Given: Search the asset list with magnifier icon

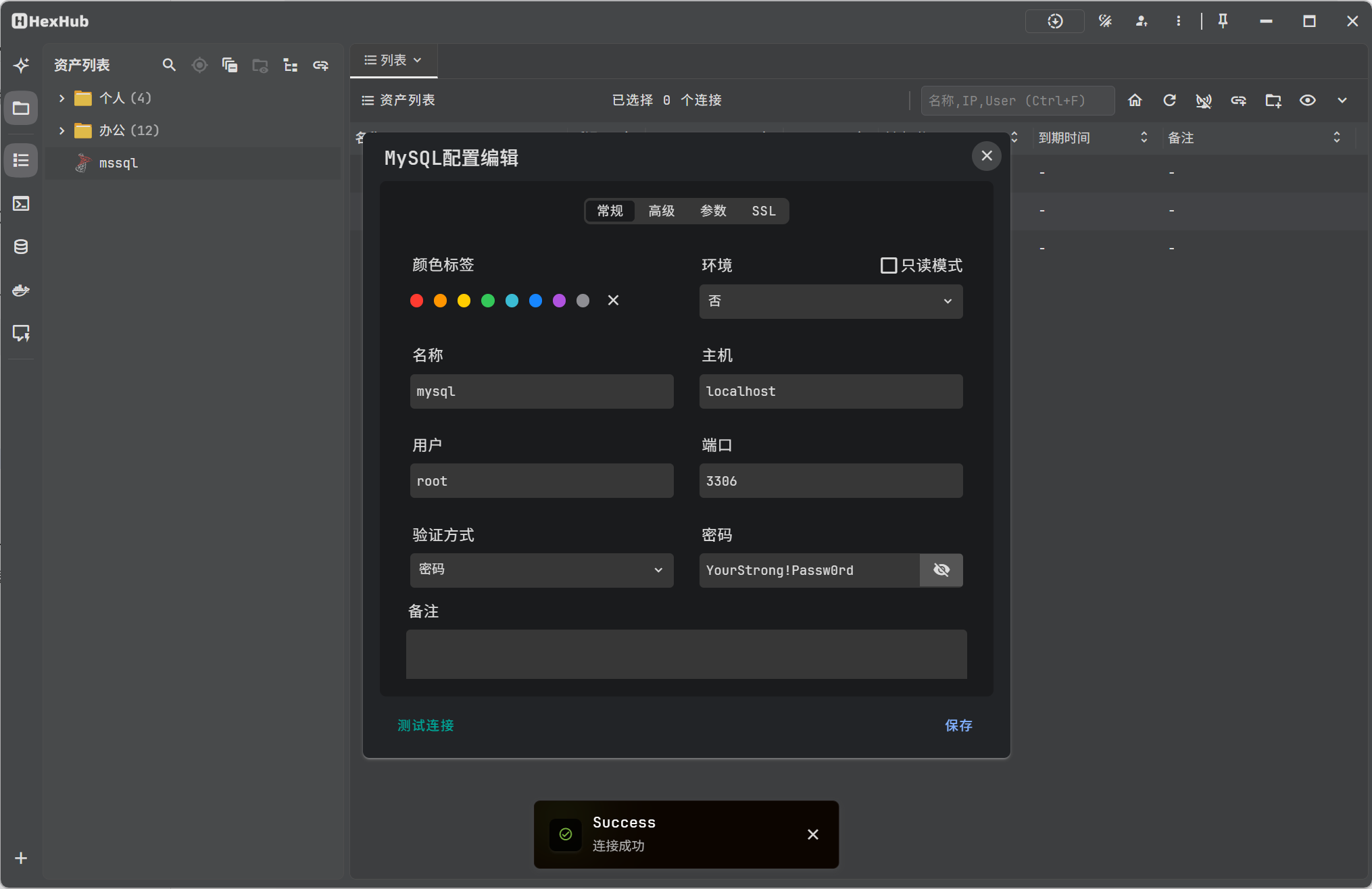Looking at the screenshot, I should coord(169,65).
